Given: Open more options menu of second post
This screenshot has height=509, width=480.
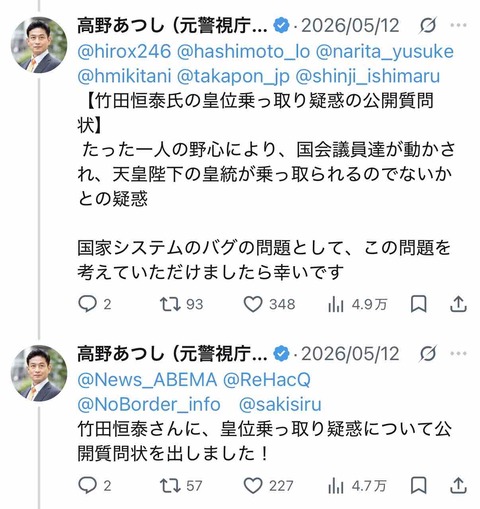Looking at the screenshot, I should tap(459, 353).
